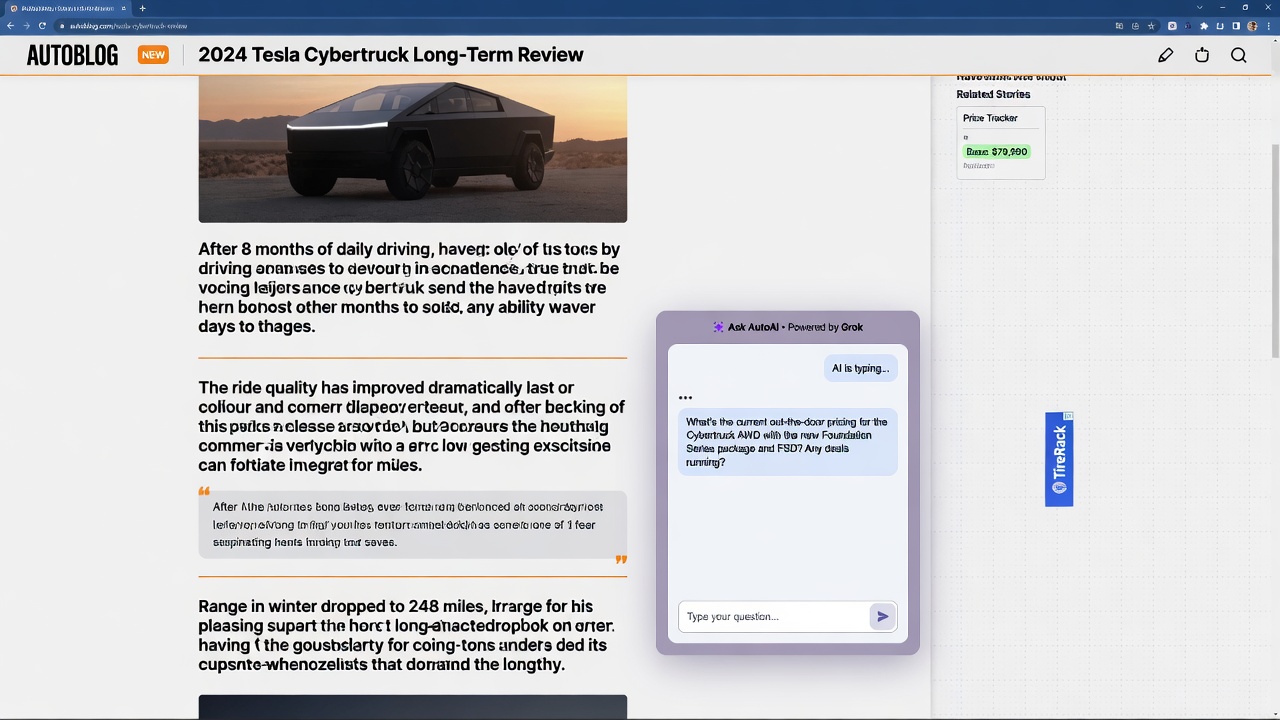The image size is (1280, 720).
Task: Click the page vertical scrollbar thumb
Action: (1275, 250)
